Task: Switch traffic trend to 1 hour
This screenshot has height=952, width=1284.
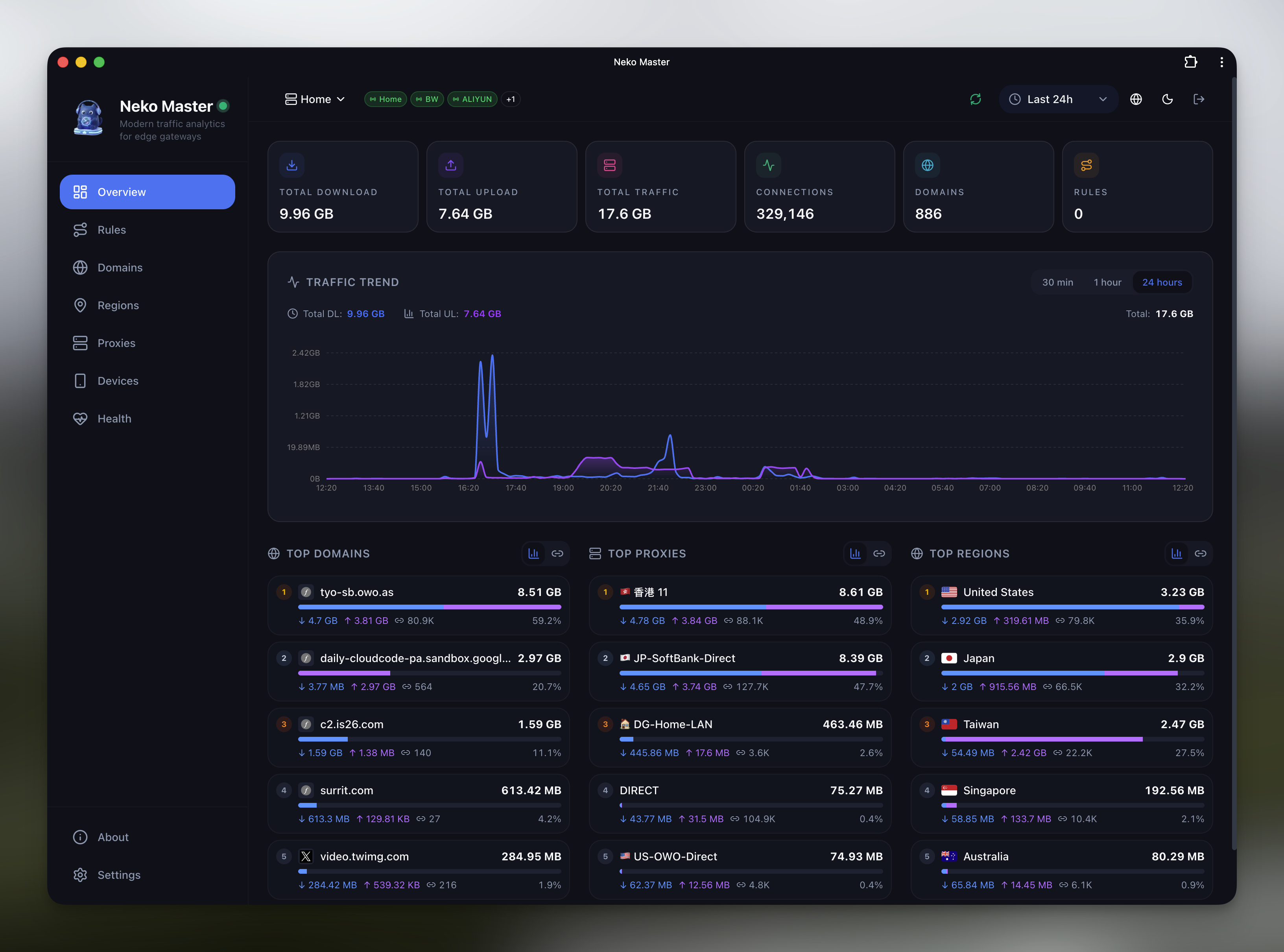Action: point(1107,282)
